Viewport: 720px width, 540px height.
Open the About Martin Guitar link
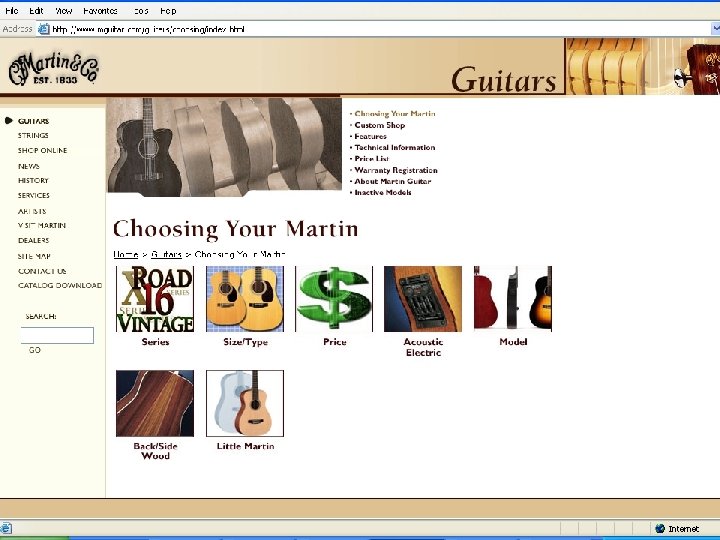pyautogui.click(x=393, y=181)
